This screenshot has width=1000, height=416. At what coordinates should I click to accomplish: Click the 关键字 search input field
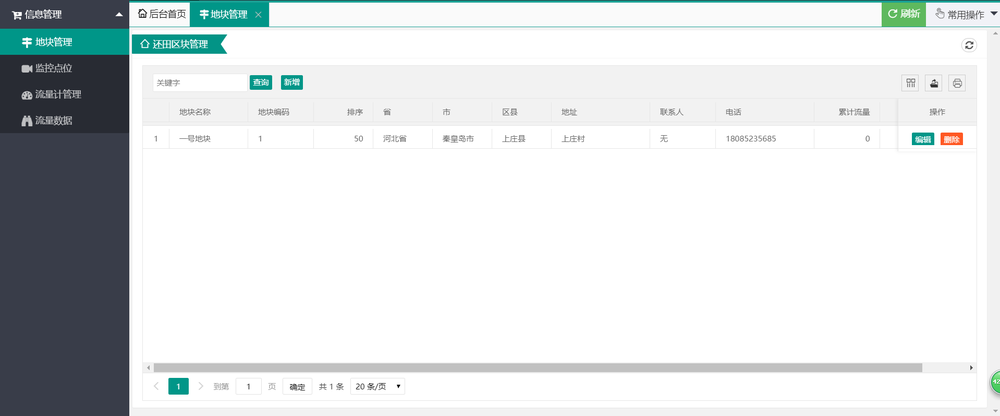tap(200, 82)
